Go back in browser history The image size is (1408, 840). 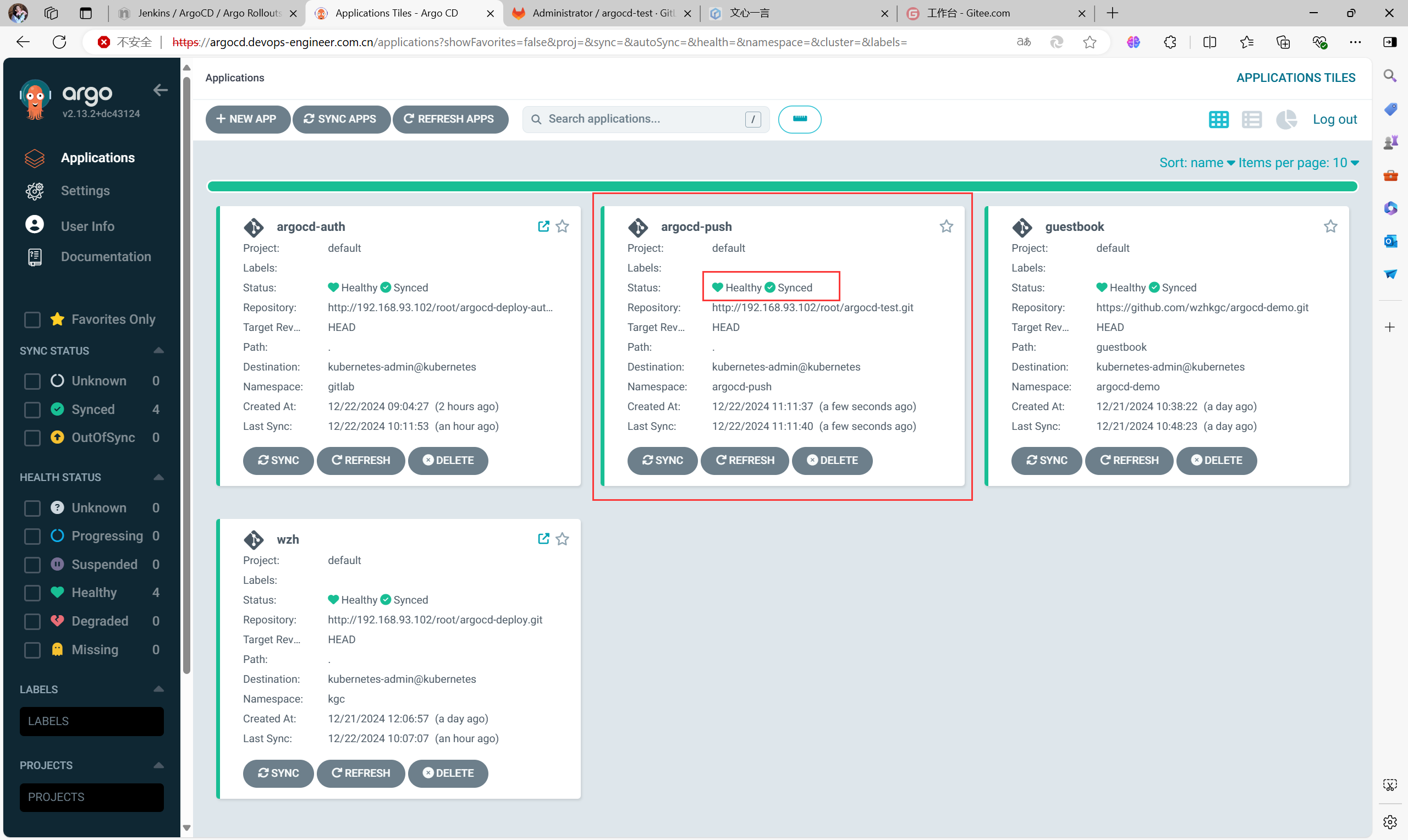23,42
